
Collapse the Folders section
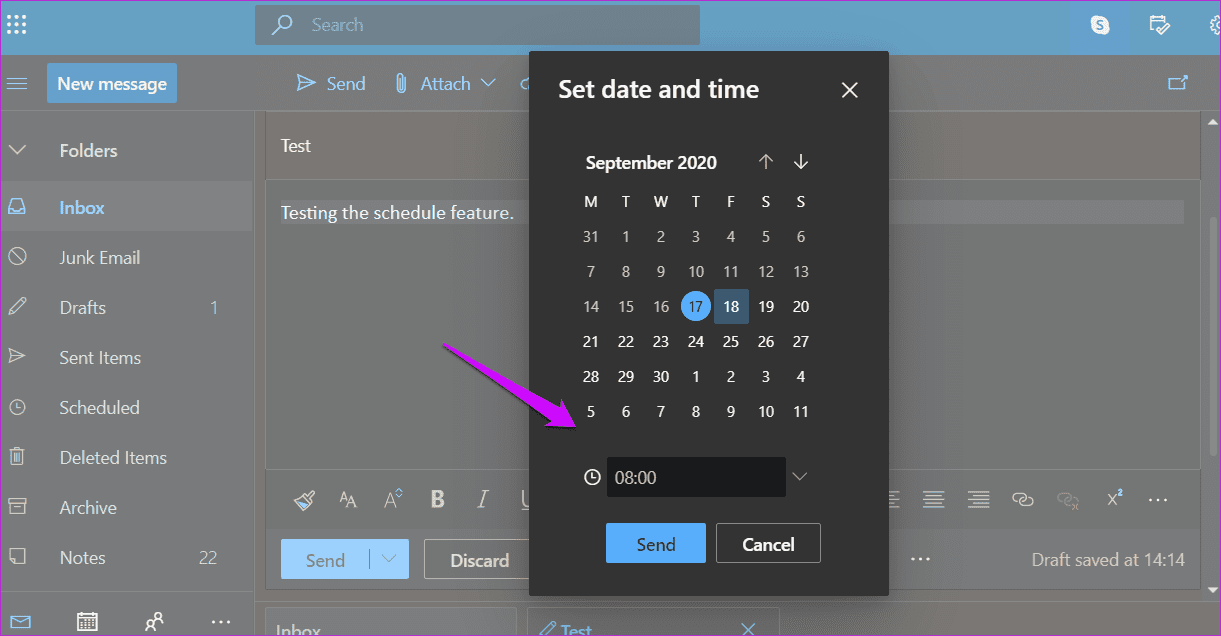point(17,150)
